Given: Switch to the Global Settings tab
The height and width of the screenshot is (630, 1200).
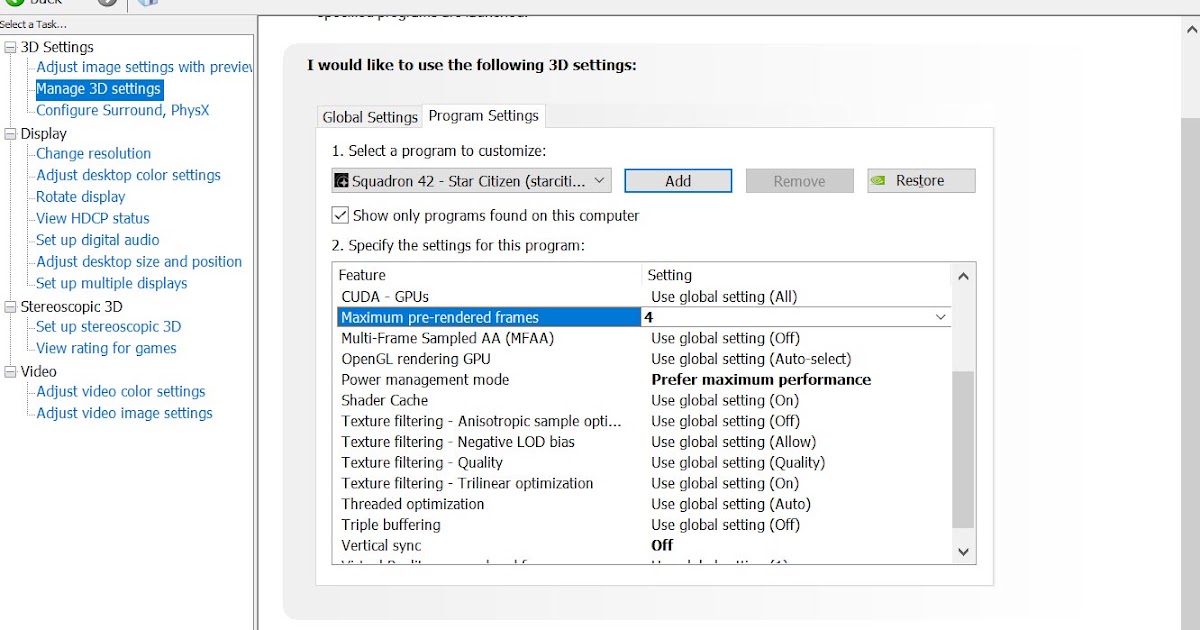Looking at the screenshot, I should click(369, 117).
